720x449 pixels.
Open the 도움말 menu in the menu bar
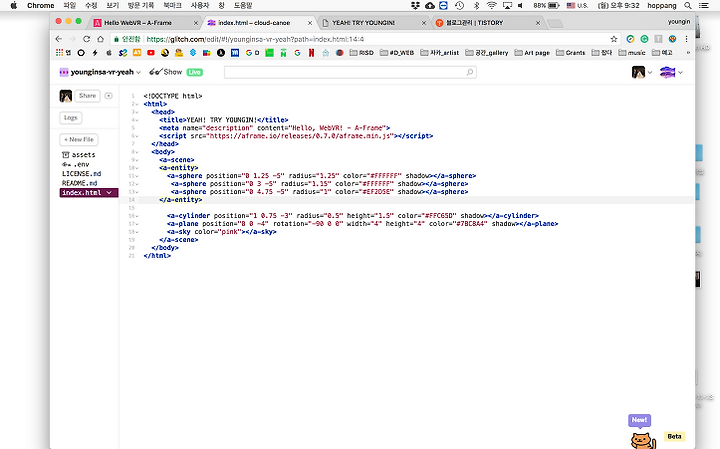(243, 6)
